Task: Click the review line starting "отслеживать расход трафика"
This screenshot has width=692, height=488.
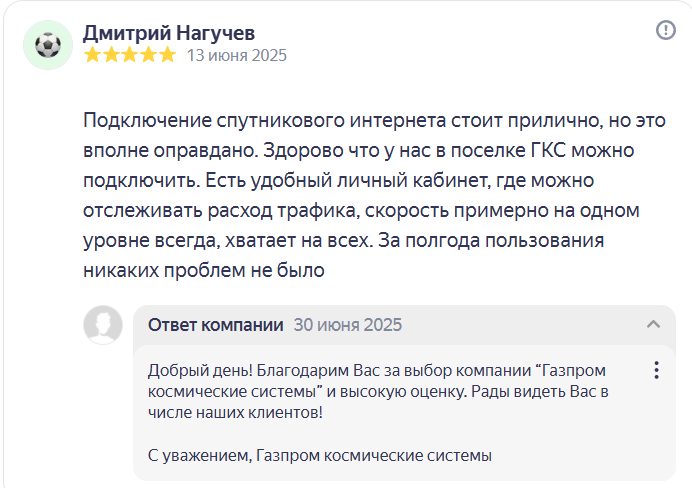Action: 361,210
